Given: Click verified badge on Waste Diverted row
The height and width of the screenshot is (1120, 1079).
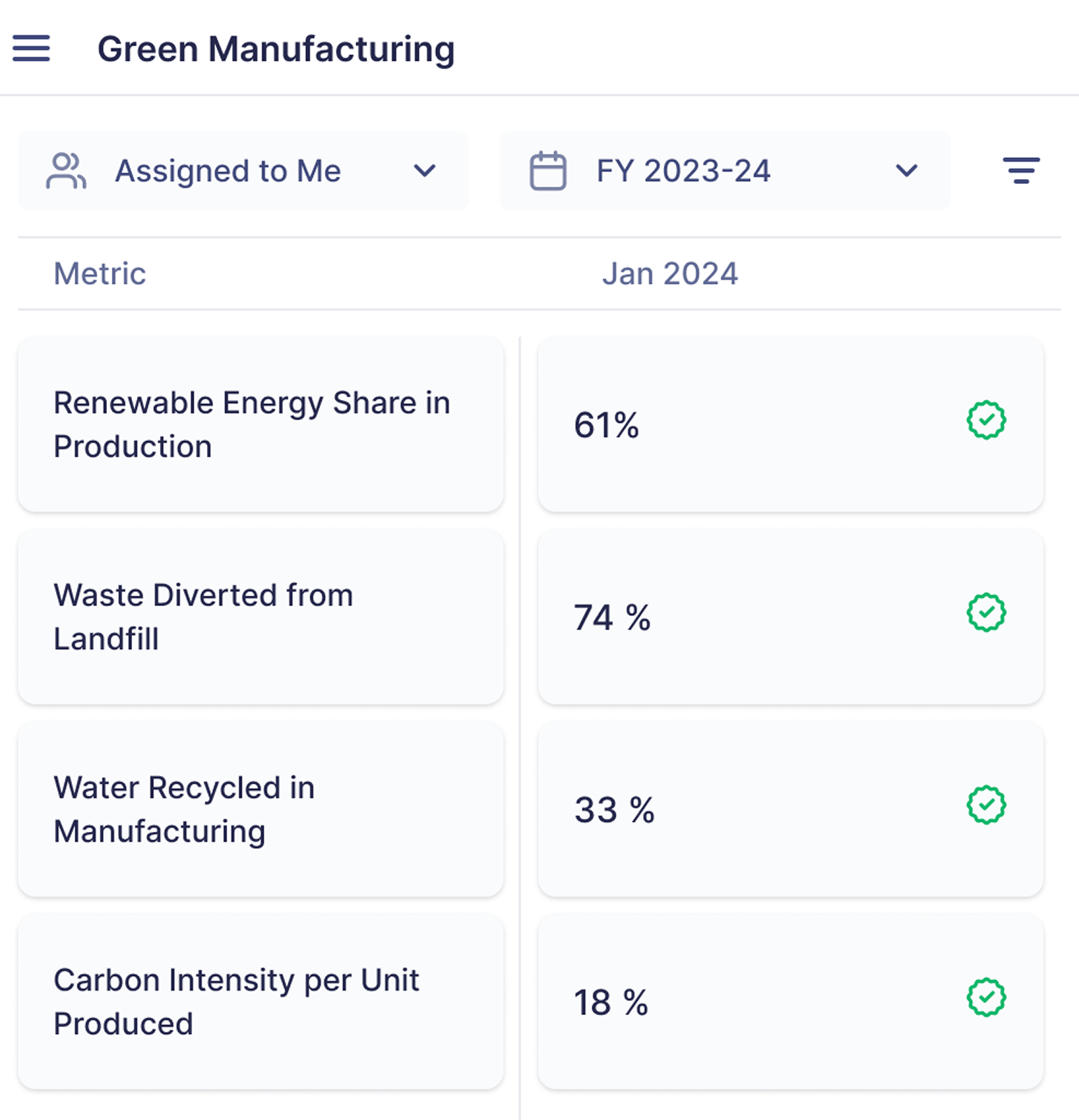Looking at the screenshot, I should point(986,612).
